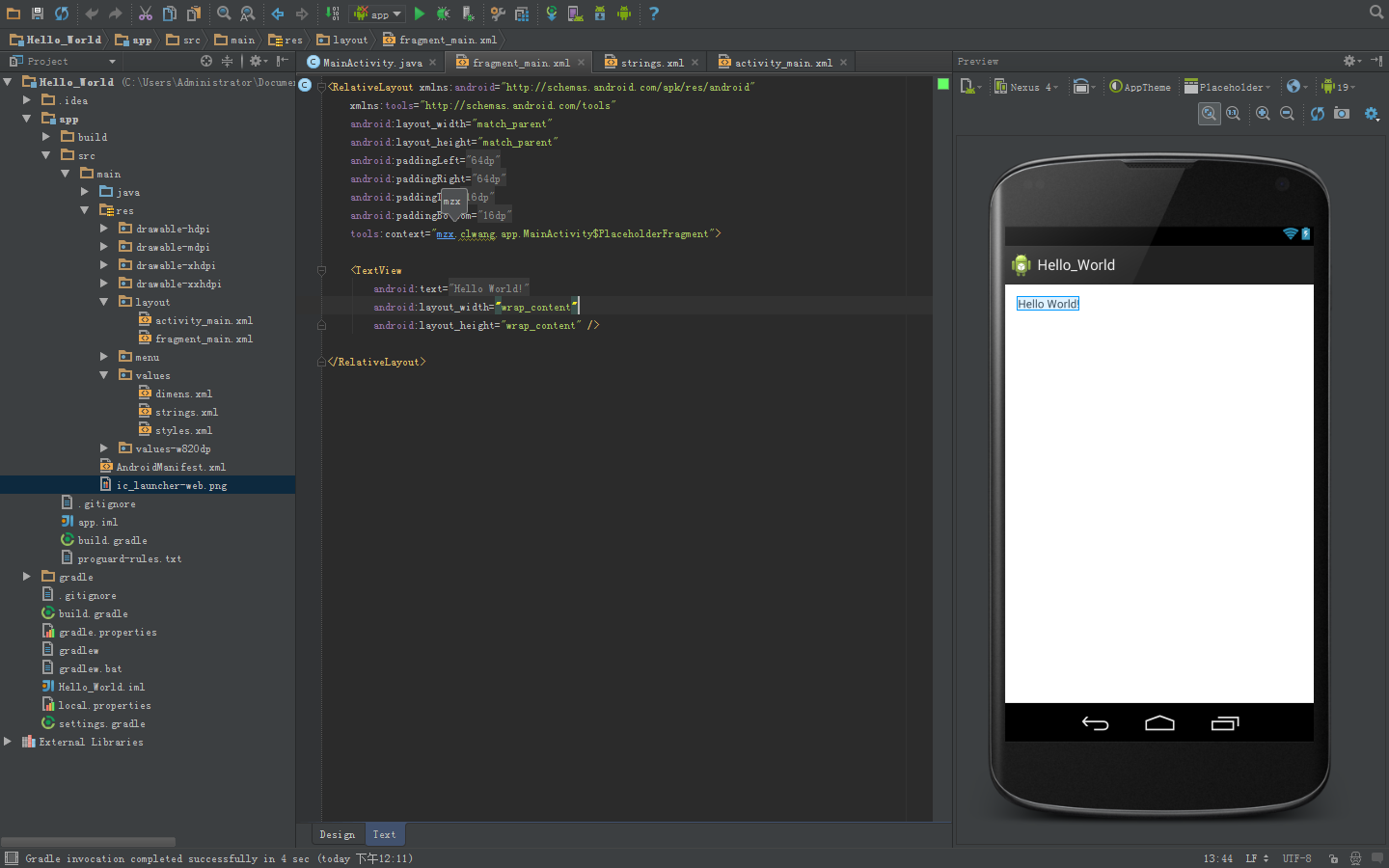Toggle Autoscroll from Source in Project panel

click(205, 61)
